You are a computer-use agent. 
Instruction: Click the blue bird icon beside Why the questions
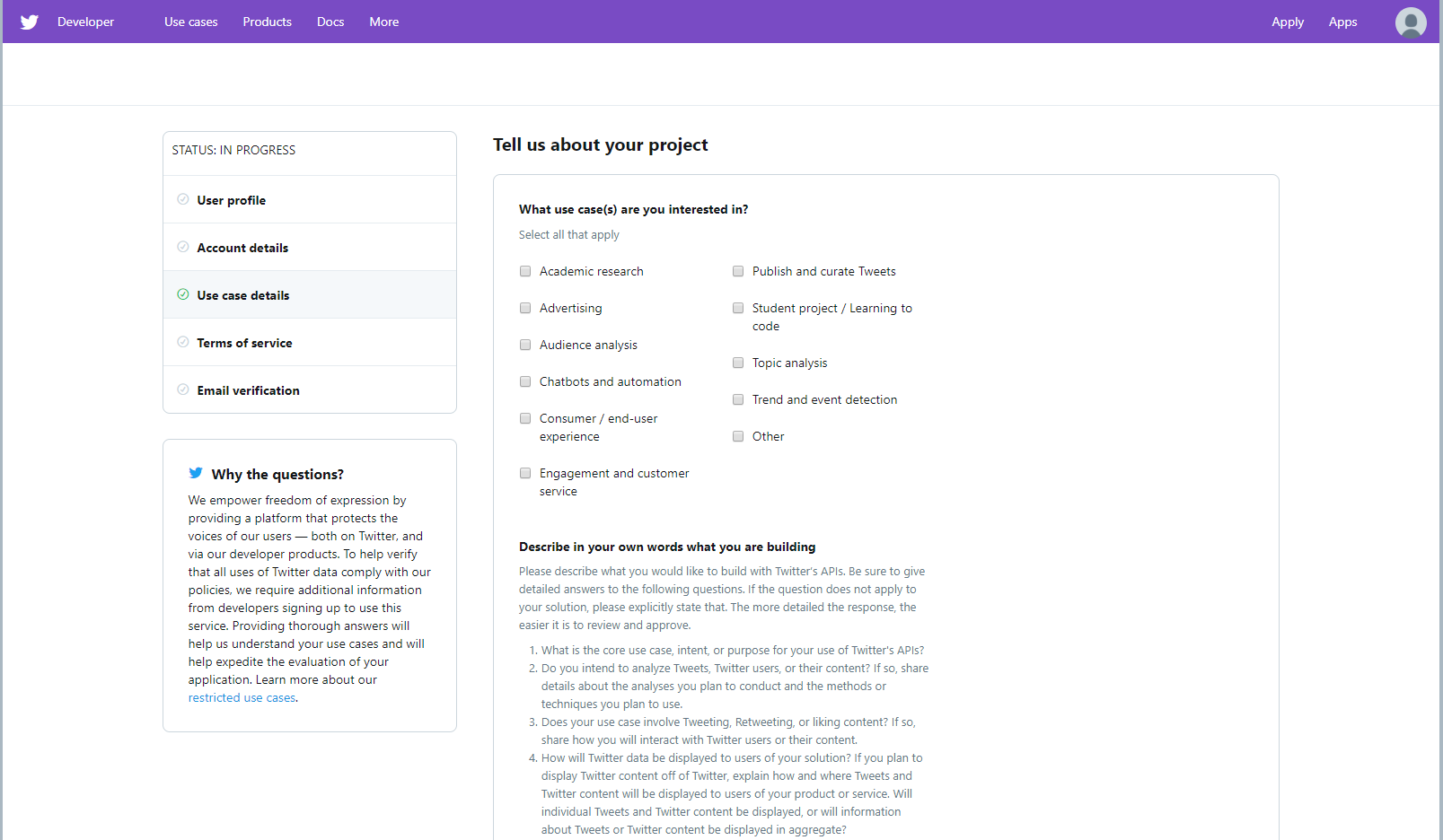click(196, 473)
